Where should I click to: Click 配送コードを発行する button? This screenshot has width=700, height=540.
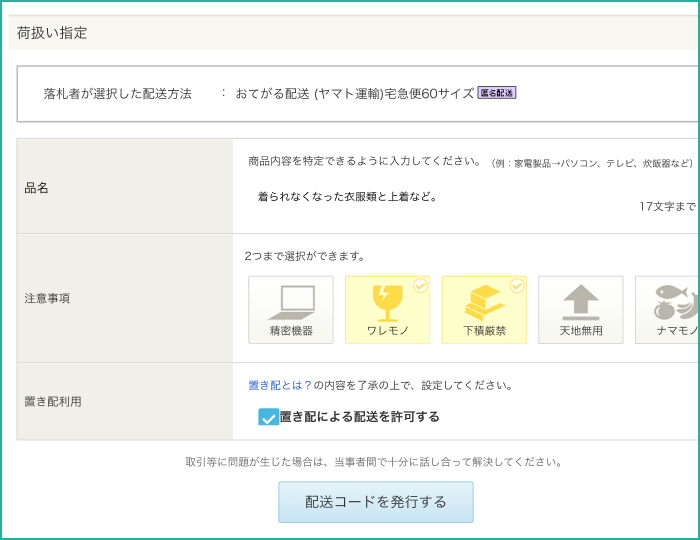375,502
